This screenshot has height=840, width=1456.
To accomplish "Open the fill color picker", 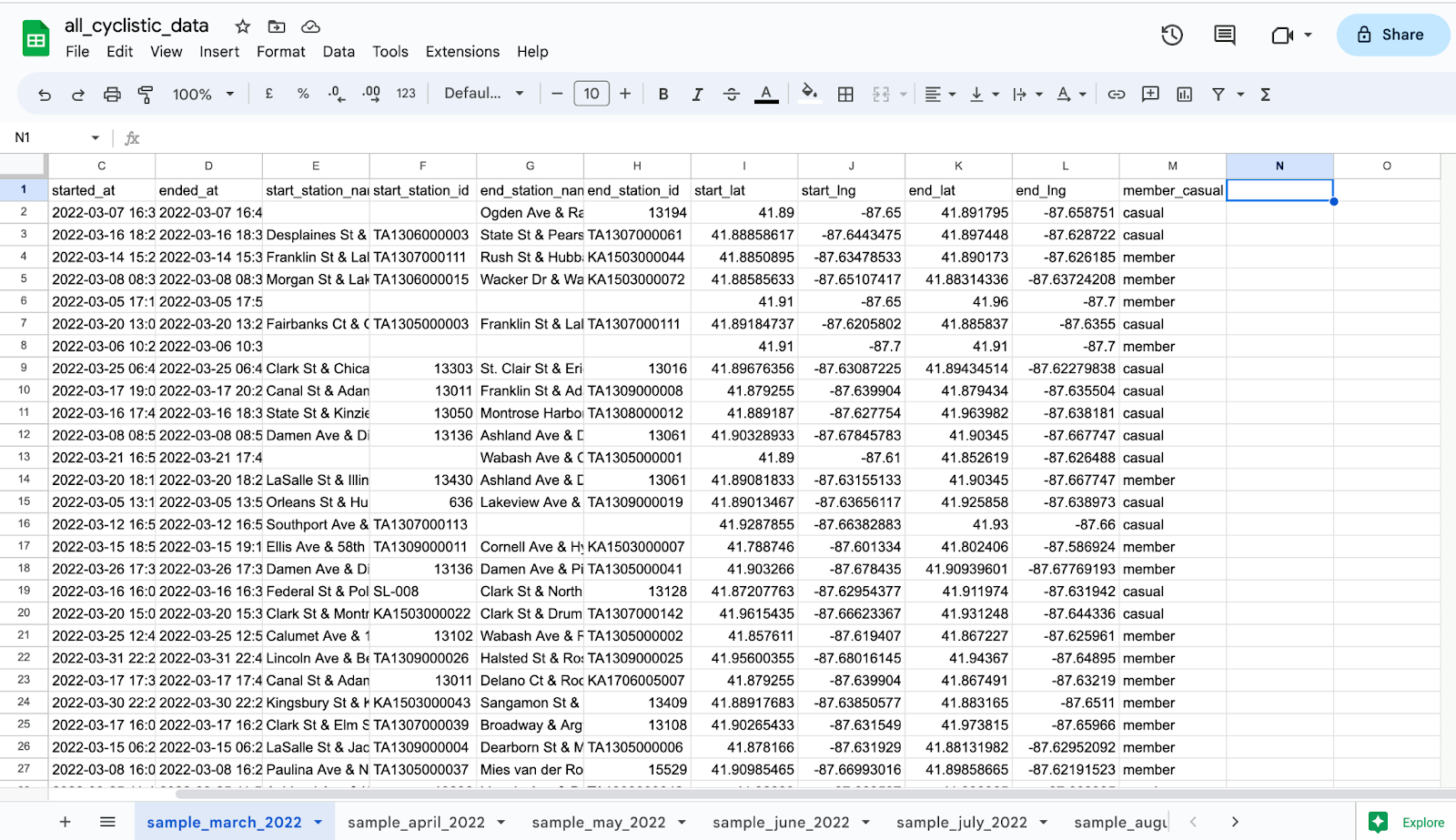I will tap(809, 94).
